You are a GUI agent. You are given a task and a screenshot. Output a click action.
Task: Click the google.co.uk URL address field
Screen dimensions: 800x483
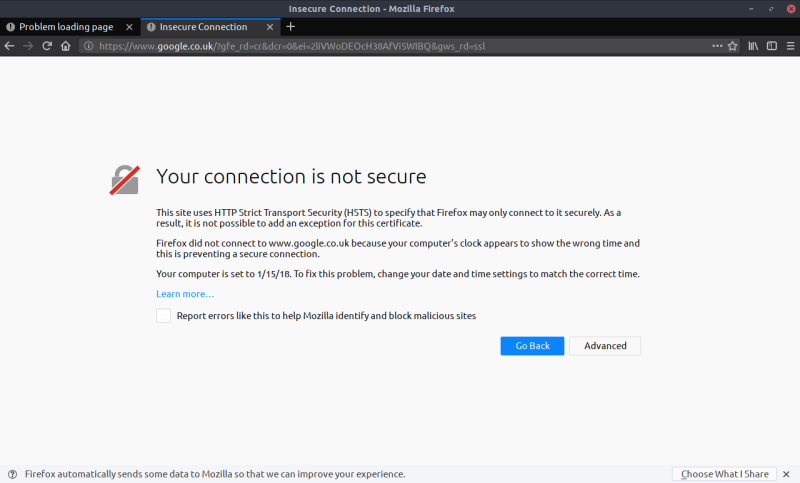coord(400,46)
